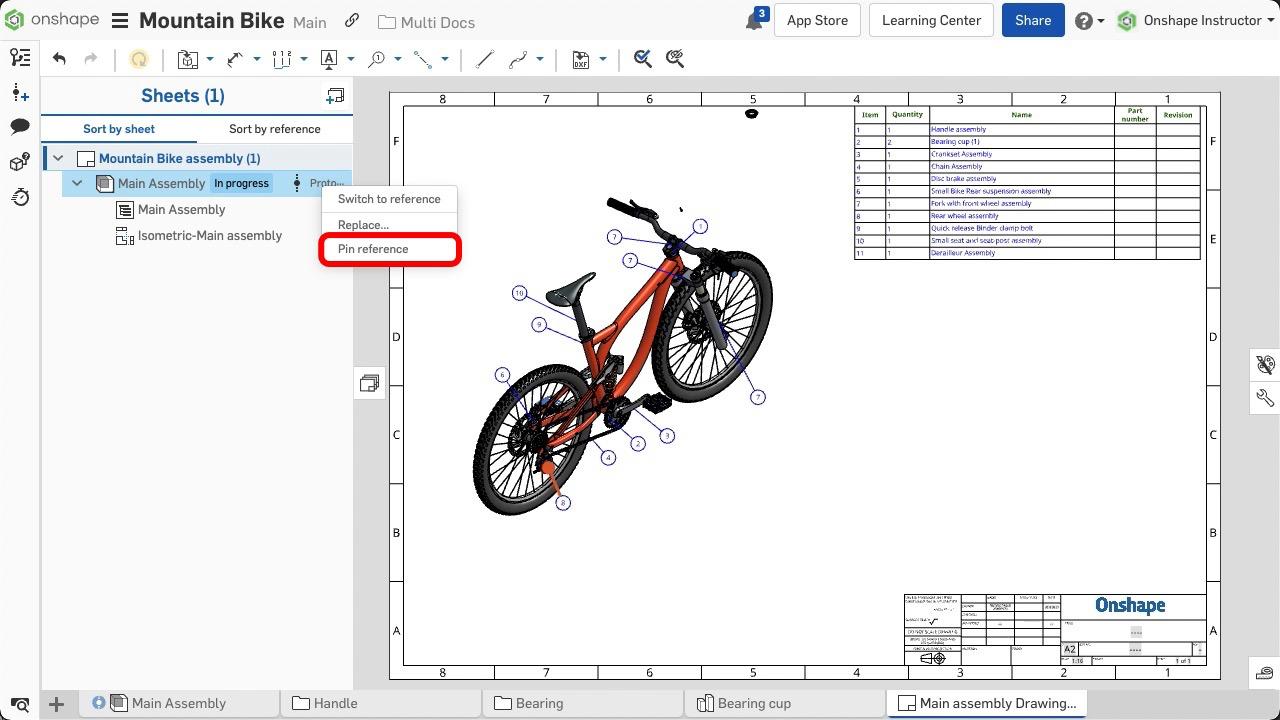Select the Isometric-Main assembly view item
Viewport: 1280px width, 720px height.
(x=209, y=236)
